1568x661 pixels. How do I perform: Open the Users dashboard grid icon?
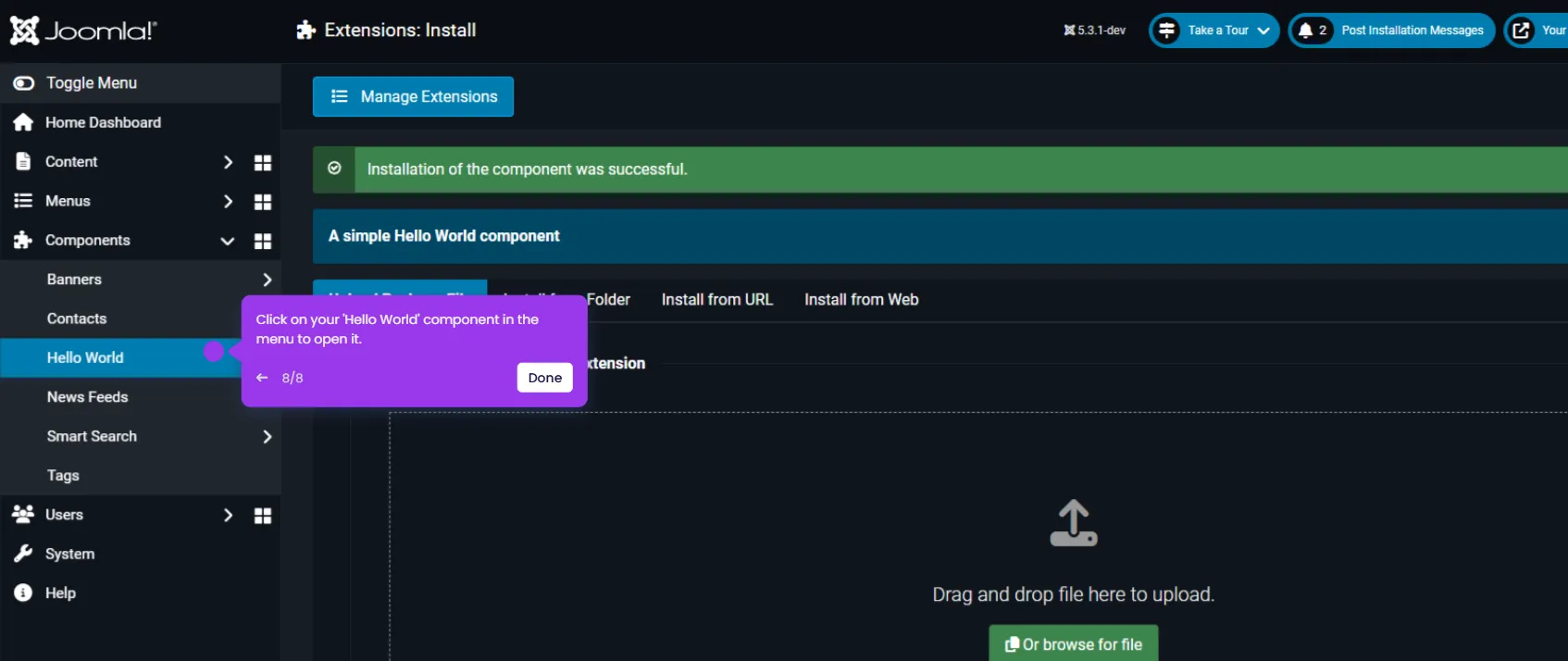click(263, 516)
